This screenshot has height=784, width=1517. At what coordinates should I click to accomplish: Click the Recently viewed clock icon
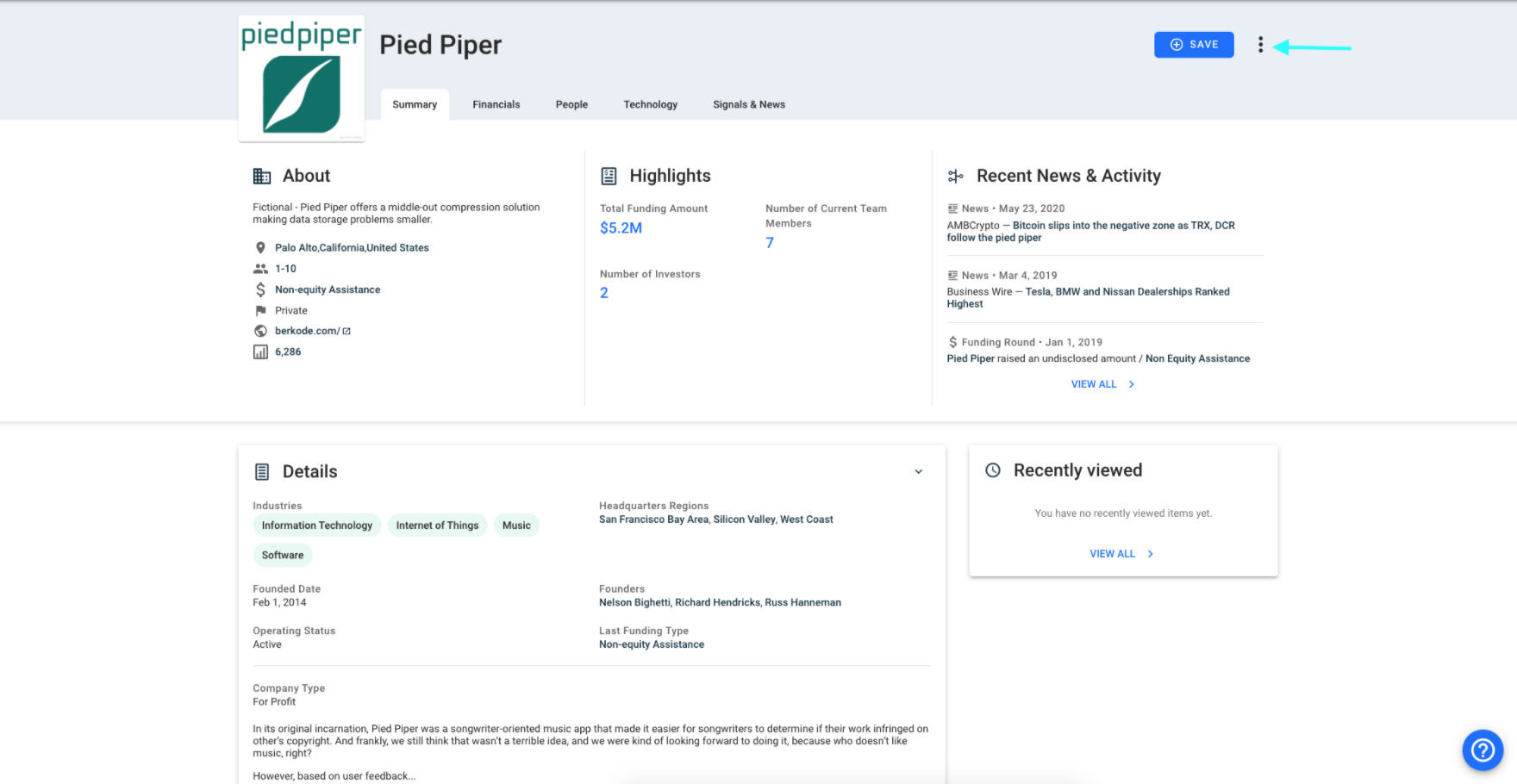point(993,470)
